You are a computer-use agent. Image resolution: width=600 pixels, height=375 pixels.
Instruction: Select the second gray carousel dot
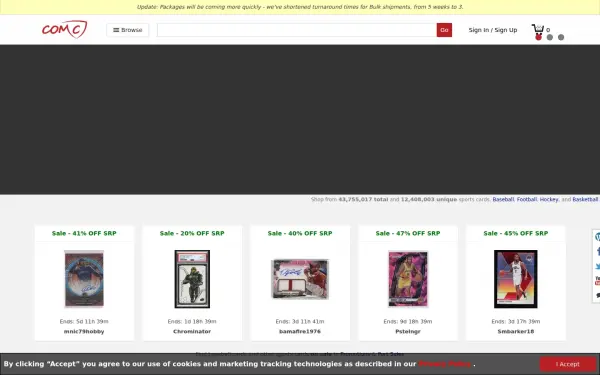pyautogui.click(x=550, y=37)
